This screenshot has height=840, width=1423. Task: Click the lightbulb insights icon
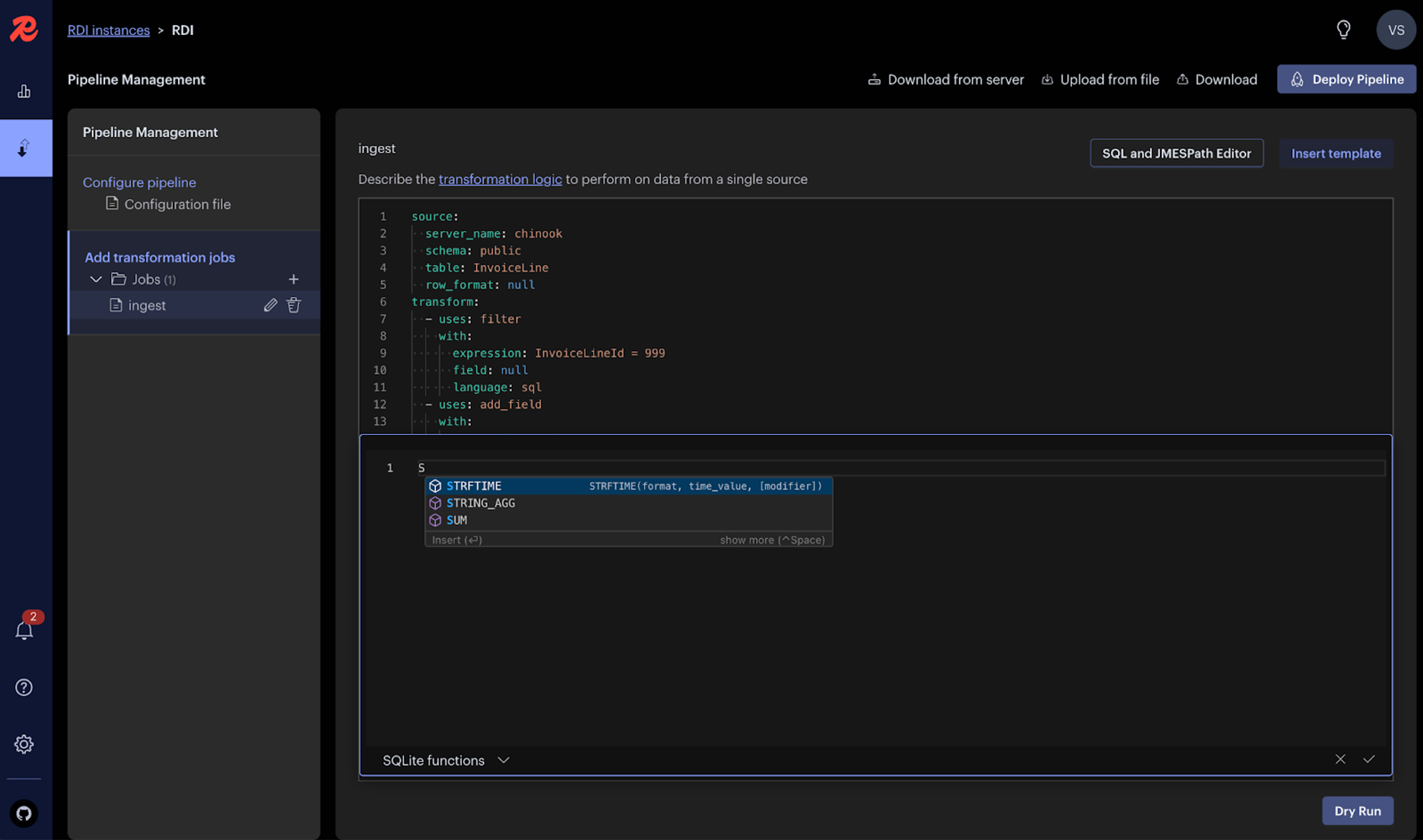[1343, 29]
